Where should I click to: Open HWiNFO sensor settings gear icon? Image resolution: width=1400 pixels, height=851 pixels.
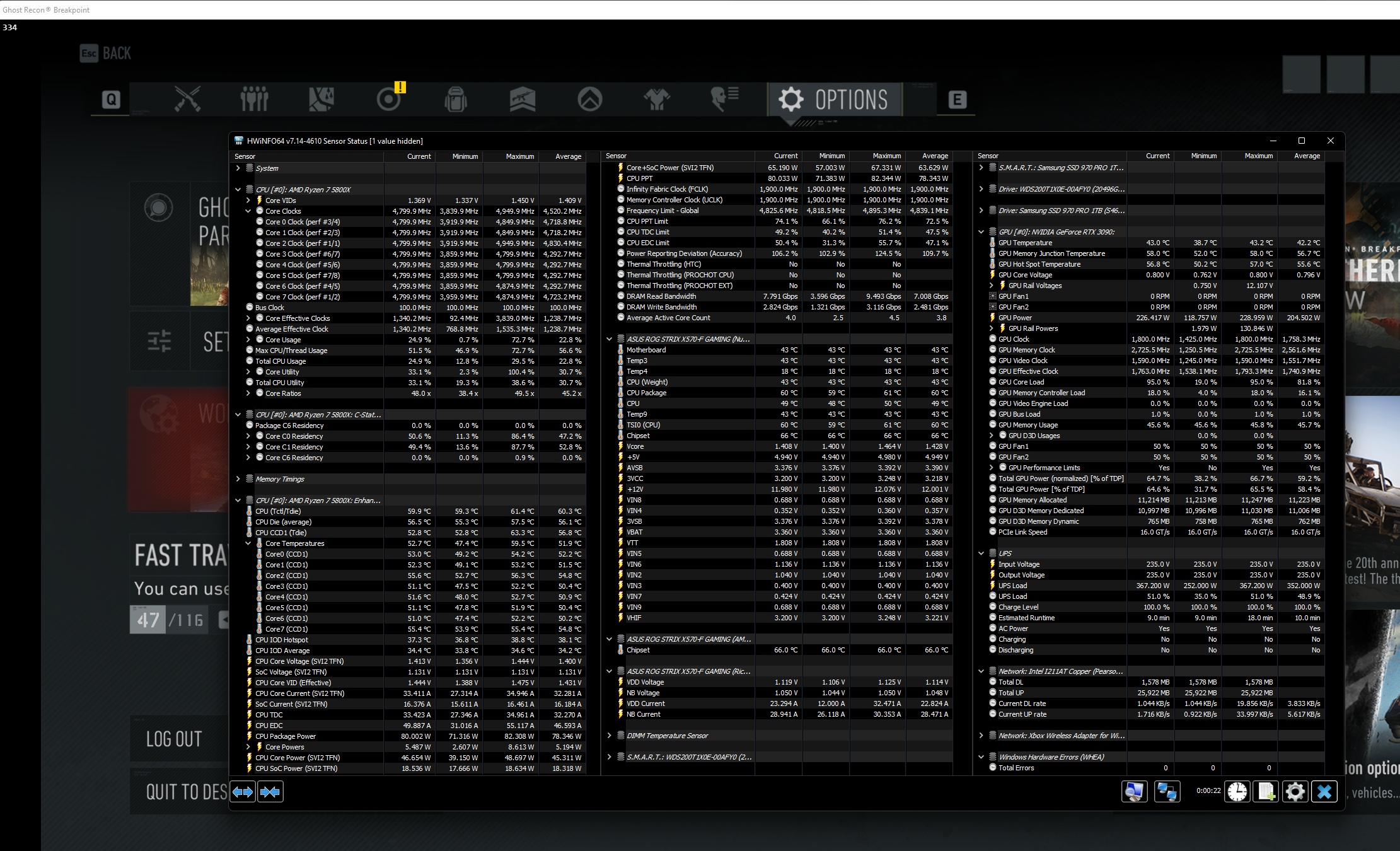(1295, 791)
